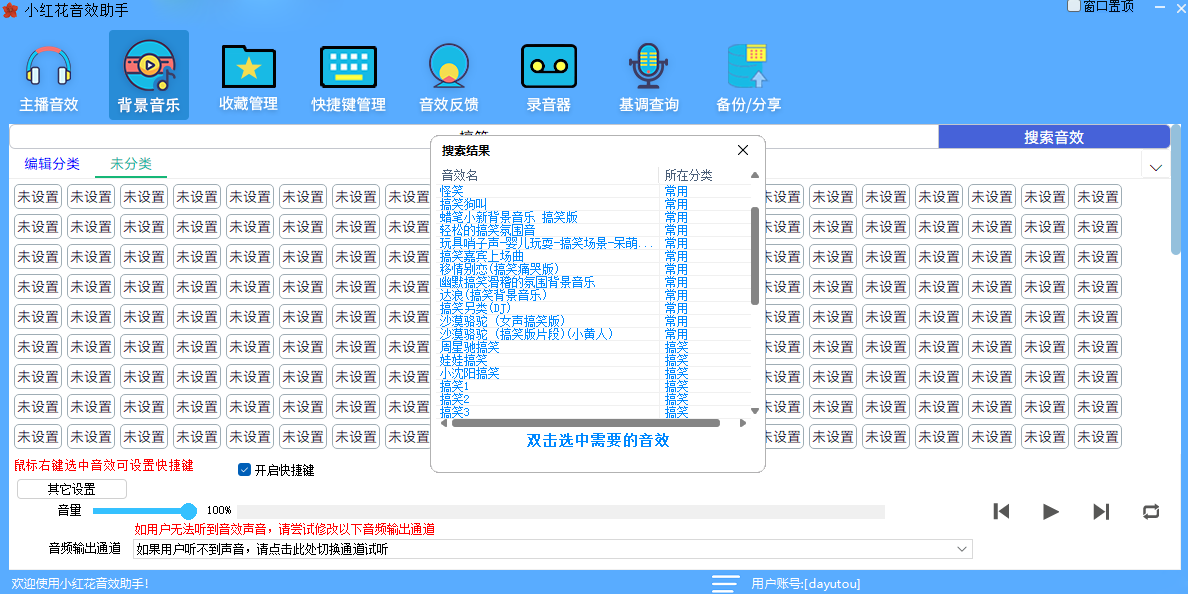Screen dimensions: 1188x594
Task: Switch to the 未分类 tab
Action: tap(131, 164)
